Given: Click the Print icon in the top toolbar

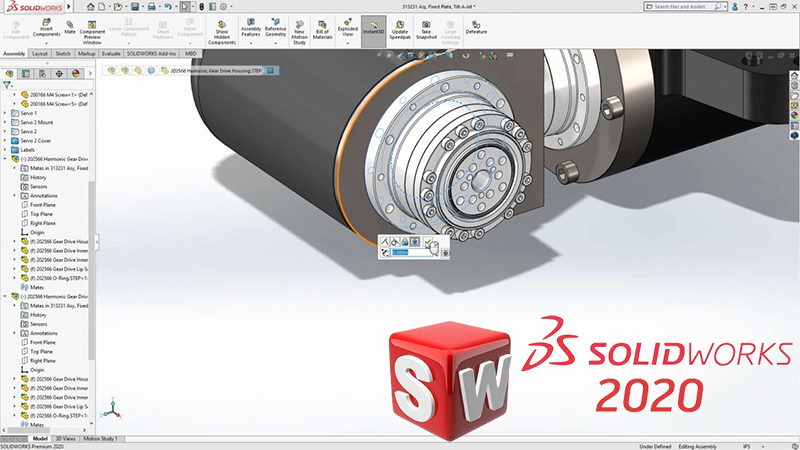Looking at the screenshot, I should [152, 7].
